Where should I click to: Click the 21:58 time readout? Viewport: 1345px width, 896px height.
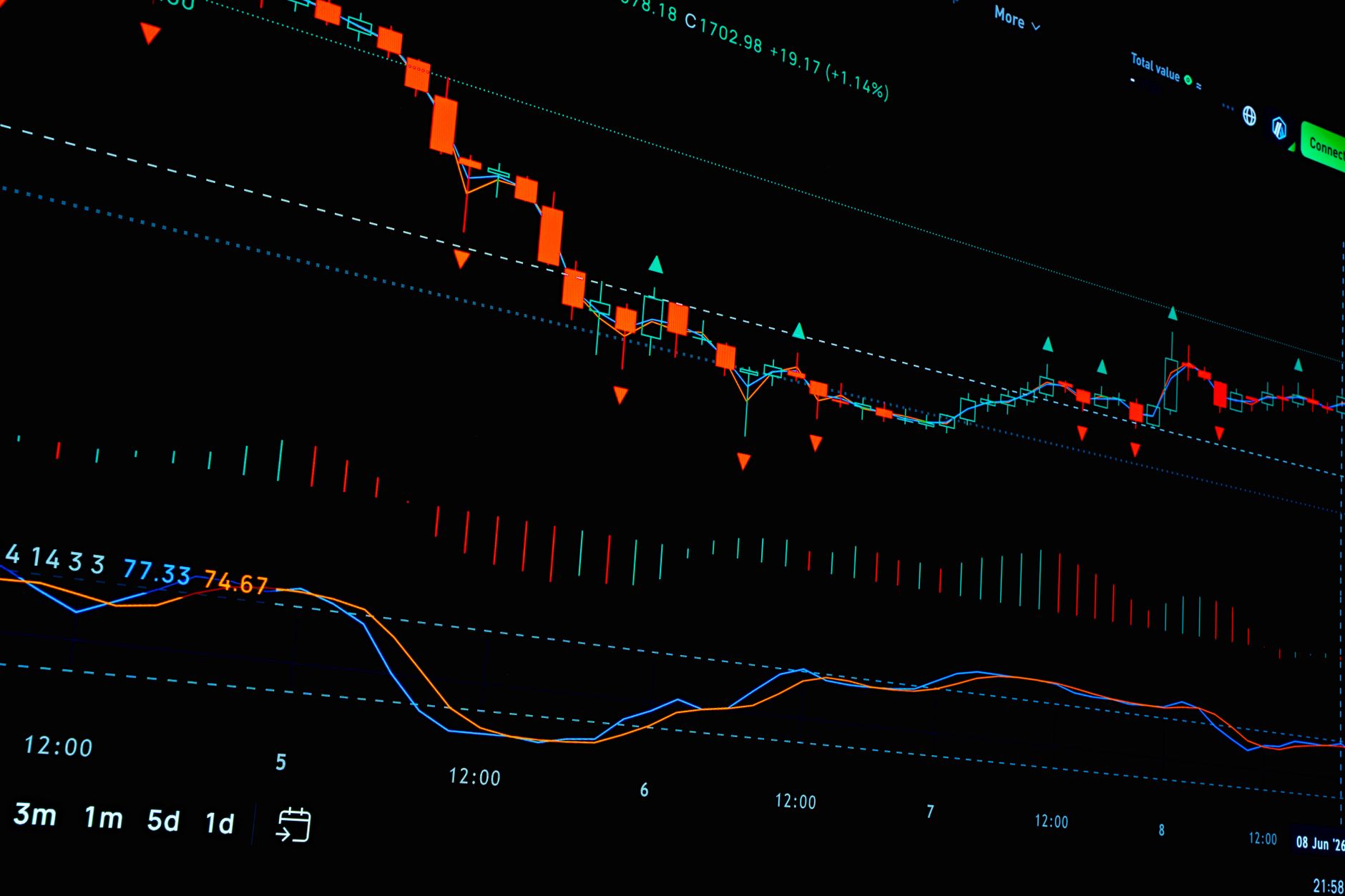[1329, 886]
